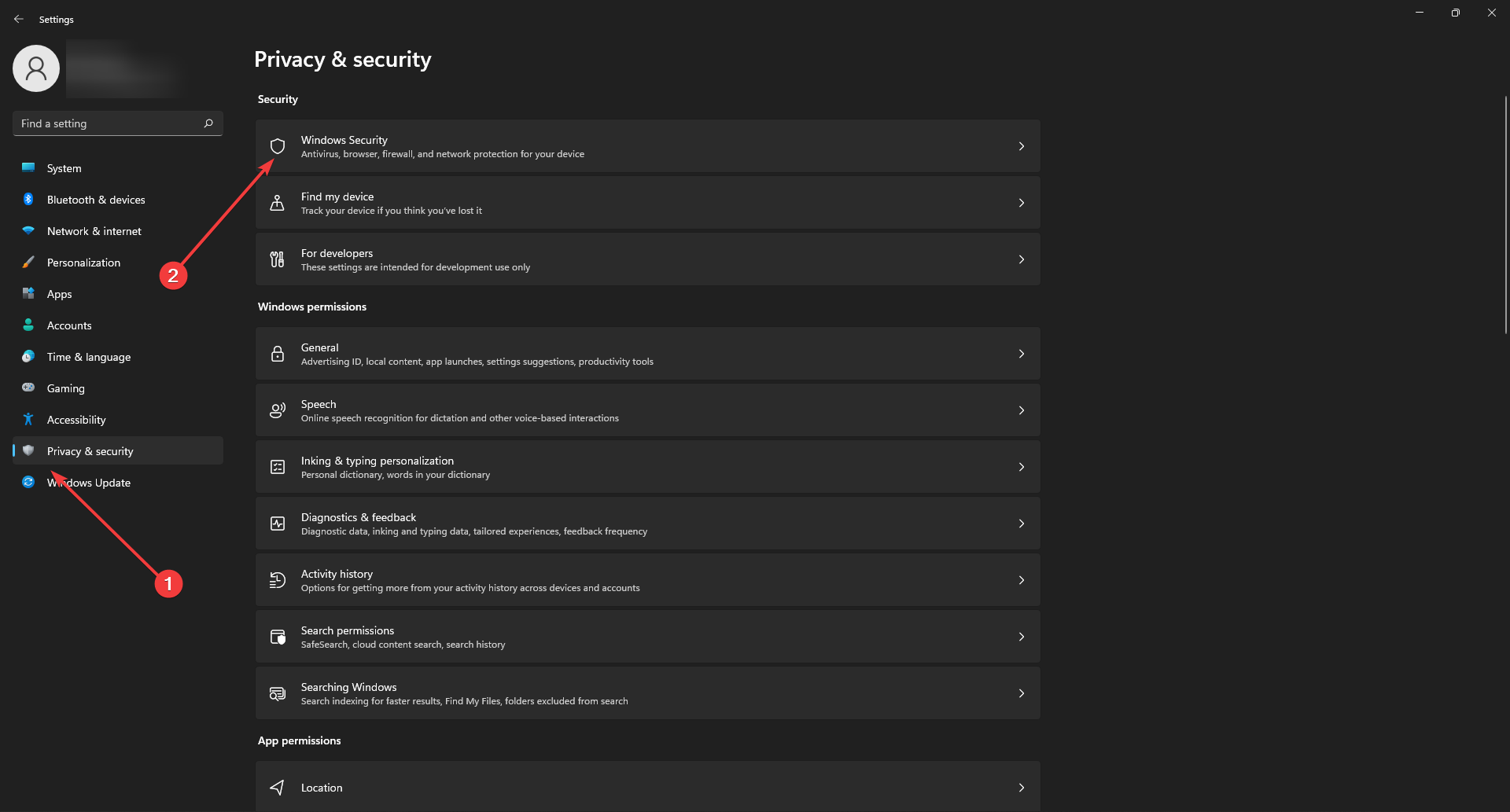Open Searching Windows settings
Viewport: 1510px width, 812px height.
pyautogui.click(x=648, y=693)
